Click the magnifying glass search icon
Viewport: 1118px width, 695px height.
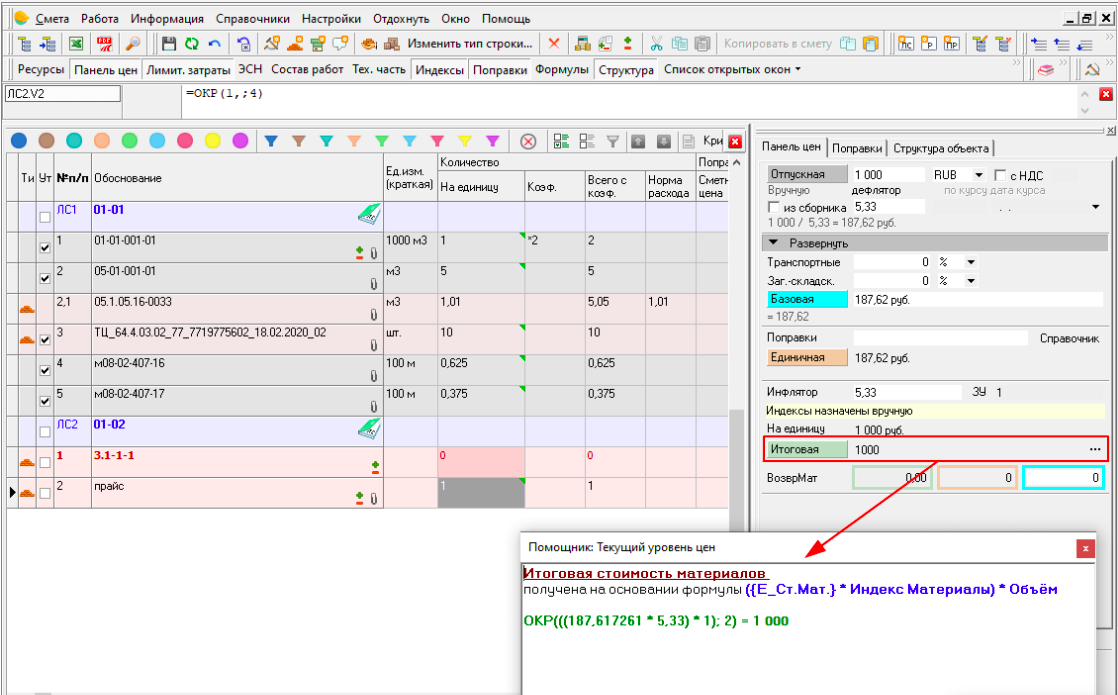tap(133, 44)
